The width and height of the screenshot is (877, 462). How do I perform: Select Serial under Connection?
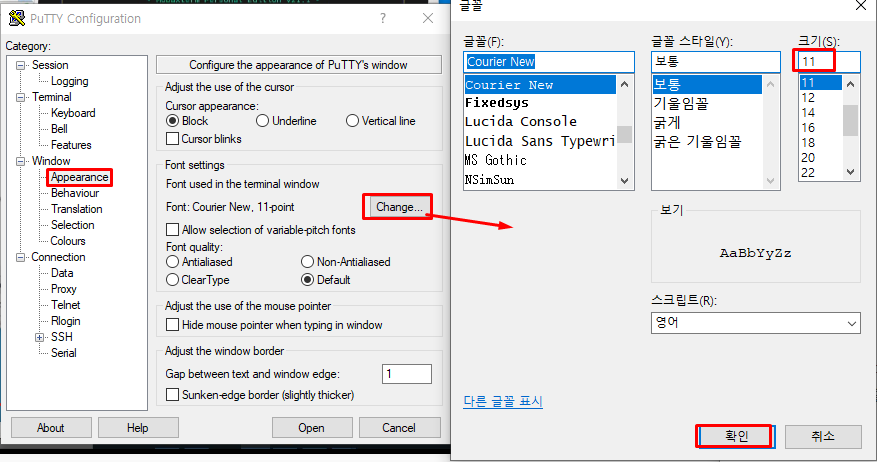click(x=63, y=353)
